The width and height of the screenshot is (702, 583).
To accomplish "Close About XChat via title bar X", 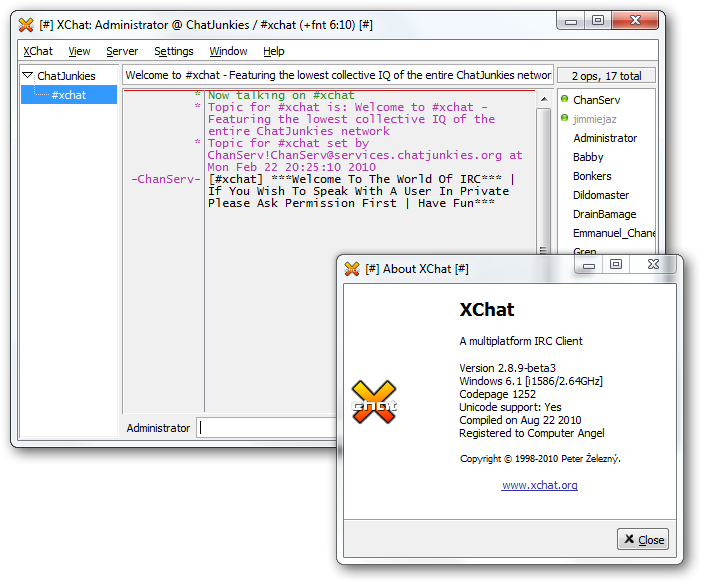I will (653, 264).
